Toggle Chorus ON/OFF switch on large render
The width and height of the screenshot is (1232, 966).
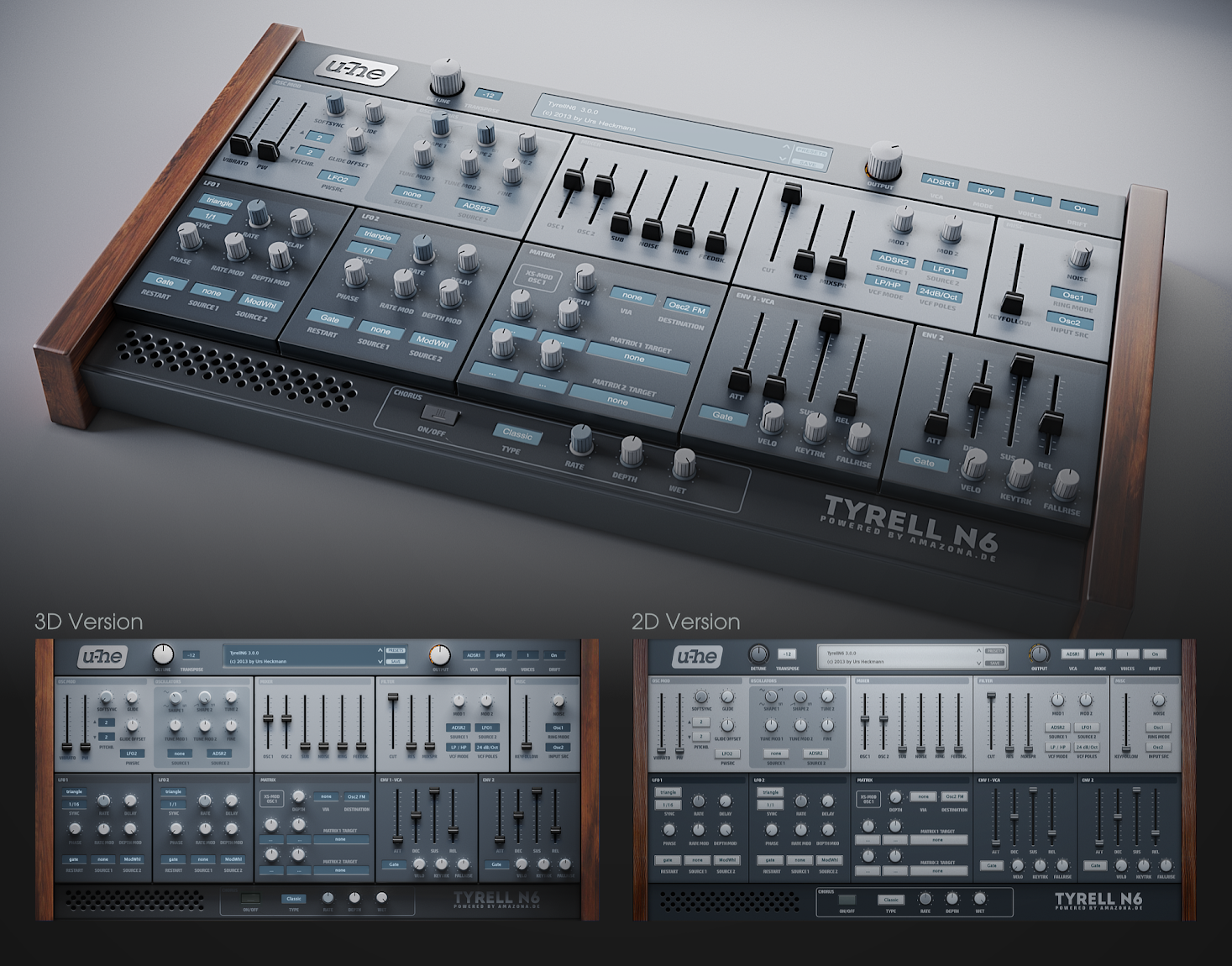pyautogui.click(x=440, y=413)
